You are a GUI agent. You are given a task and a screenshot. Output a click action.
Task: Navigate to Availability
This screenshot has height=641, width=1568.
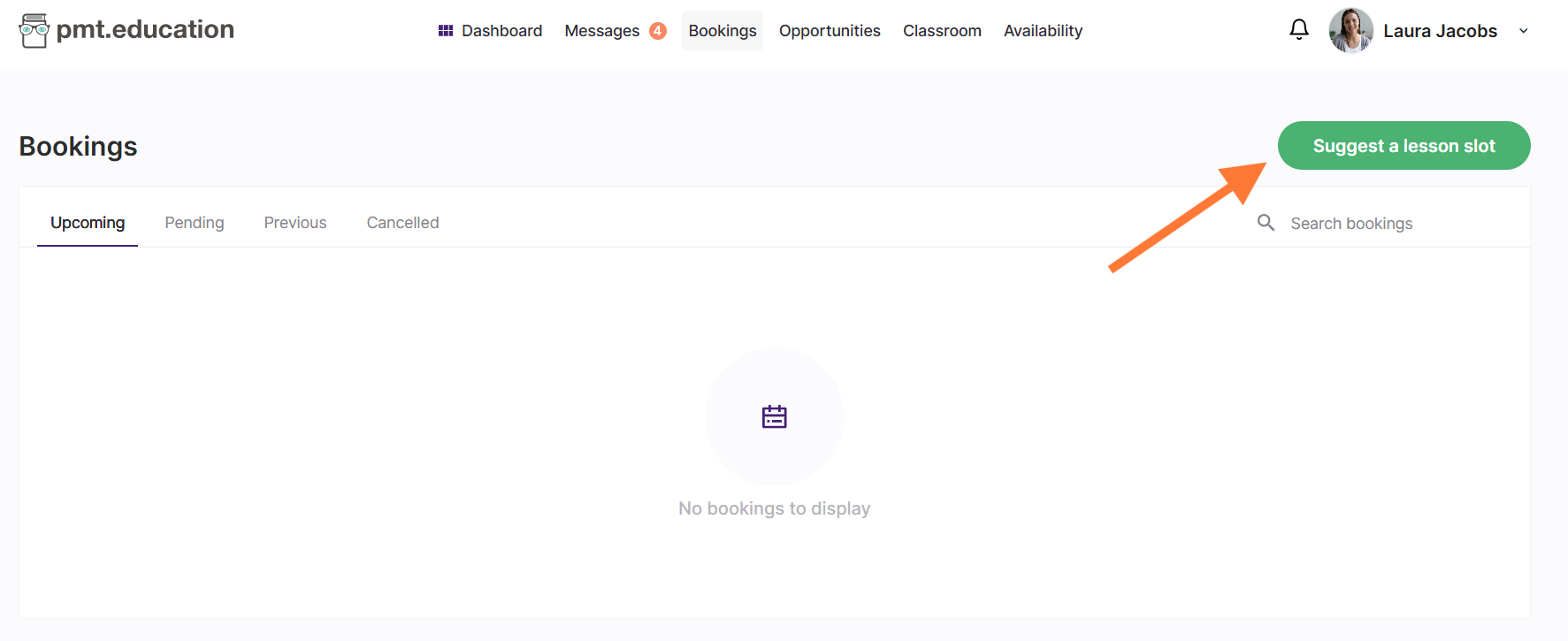point(1042,31)
